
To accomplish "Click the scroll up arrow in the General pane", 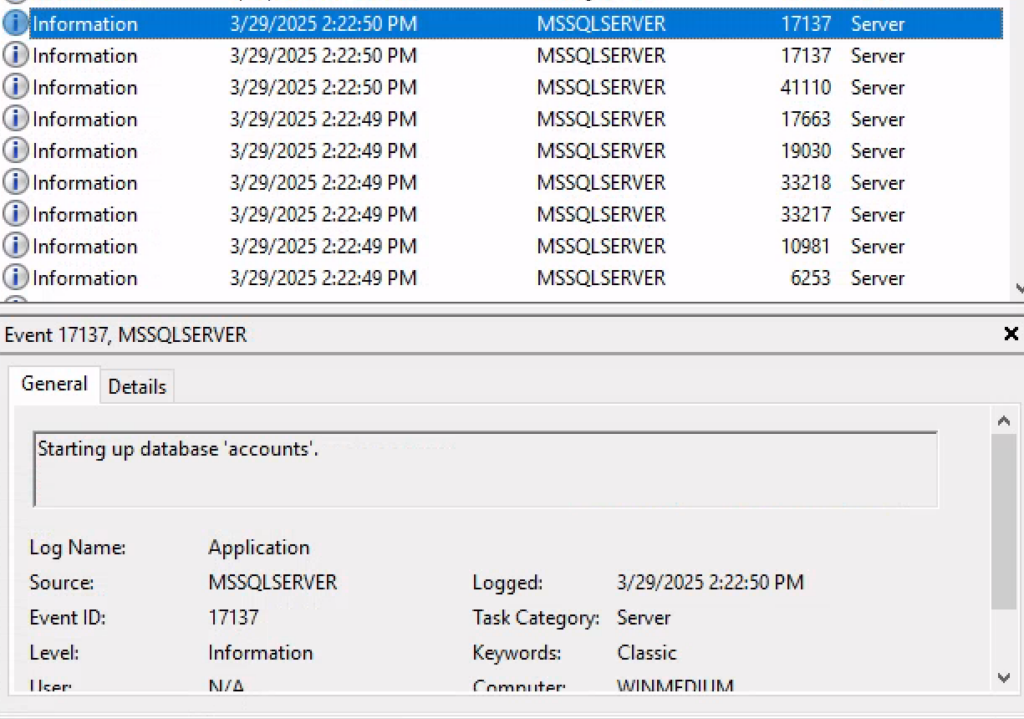I will (1005, 420).
